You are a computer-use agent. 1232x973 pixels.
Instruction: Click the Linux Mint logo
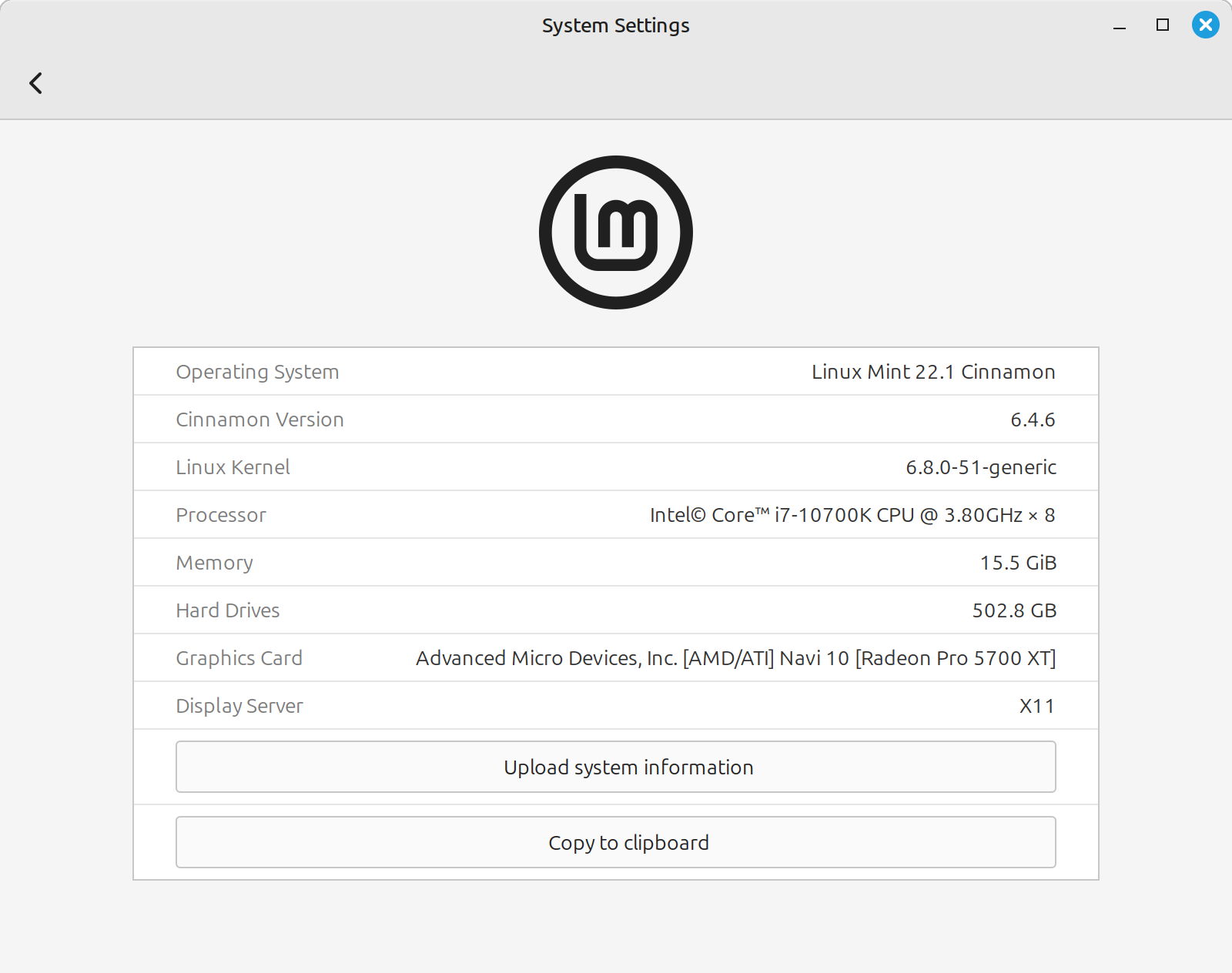click(x=616, y=232)
